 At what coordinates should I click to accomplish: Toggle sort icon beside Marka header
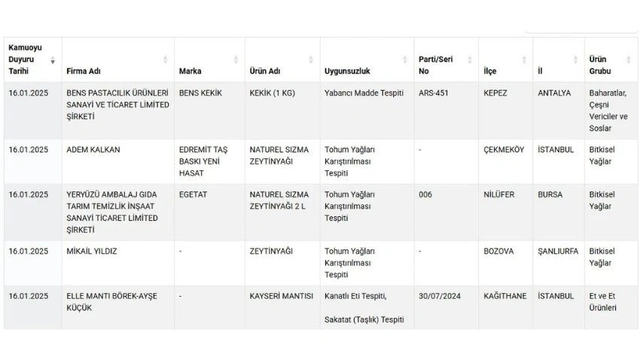[x=236, y=60]
